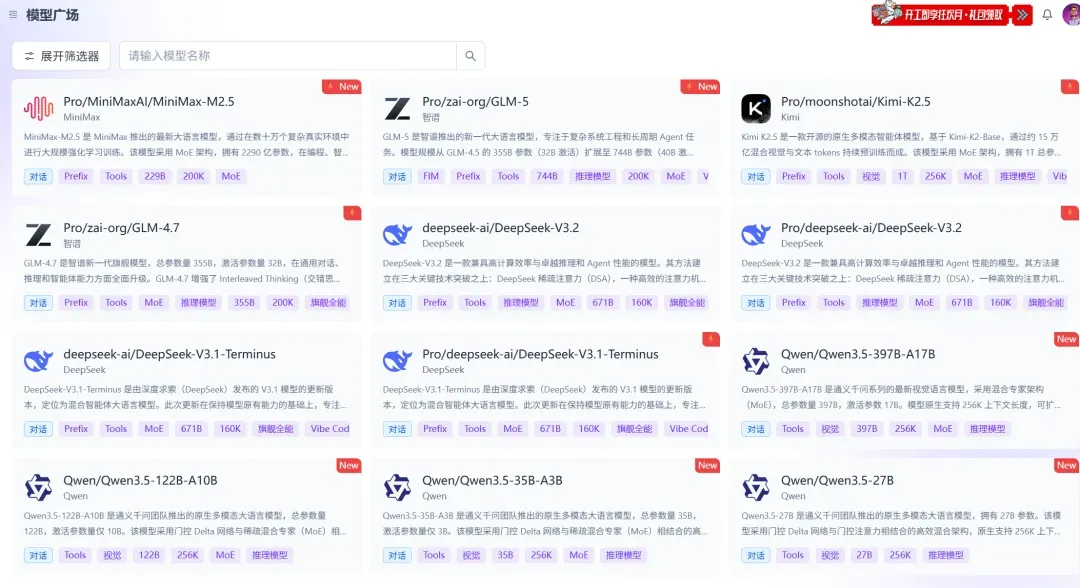Image resolution: width=1080 pixels, height=588 pixels.
Task: Expand the promo banner double-arrow
Action: (x=1022, y=14)
